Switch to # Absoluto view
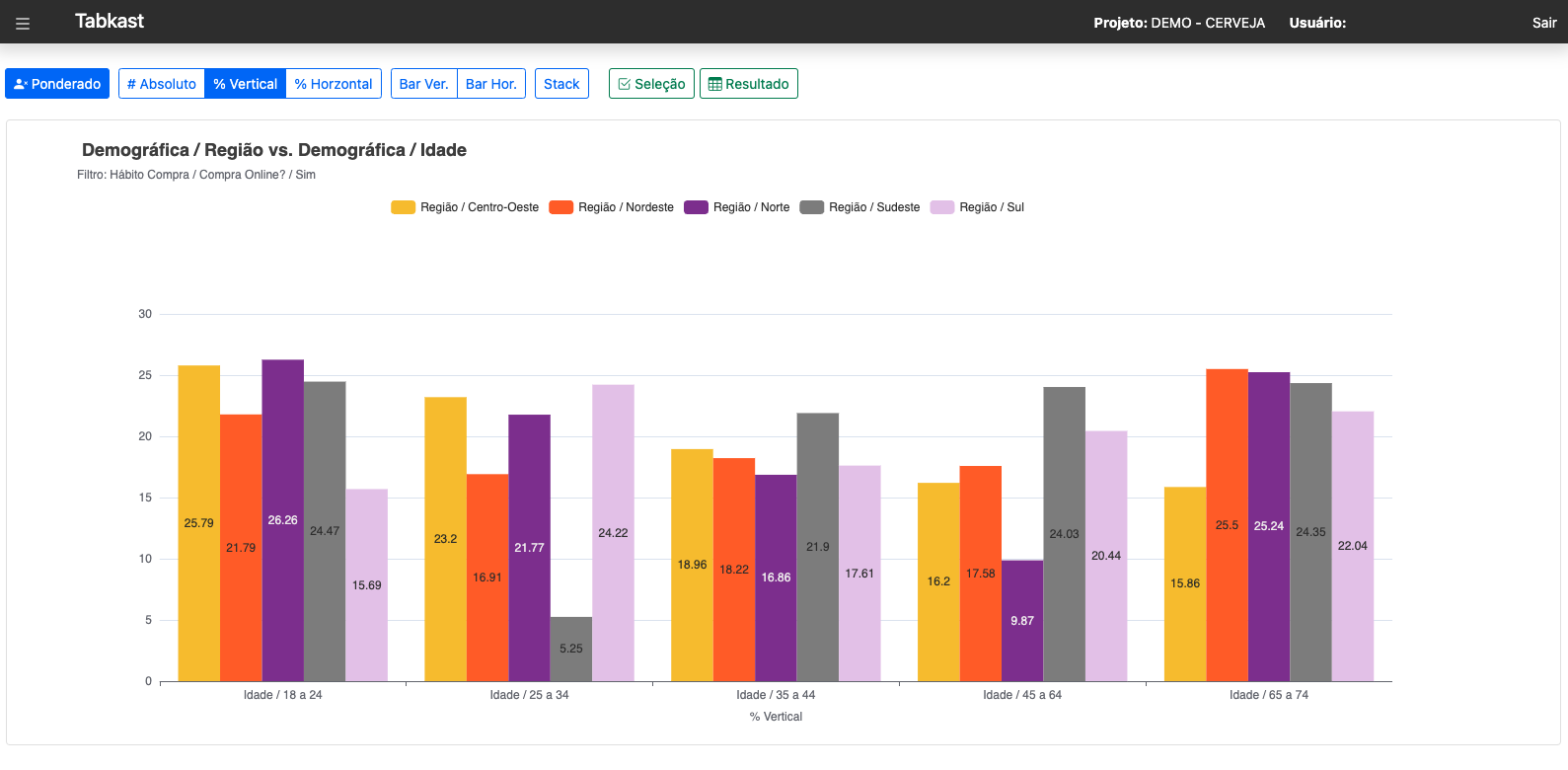 pyautogui.click(x=162, y=84)
